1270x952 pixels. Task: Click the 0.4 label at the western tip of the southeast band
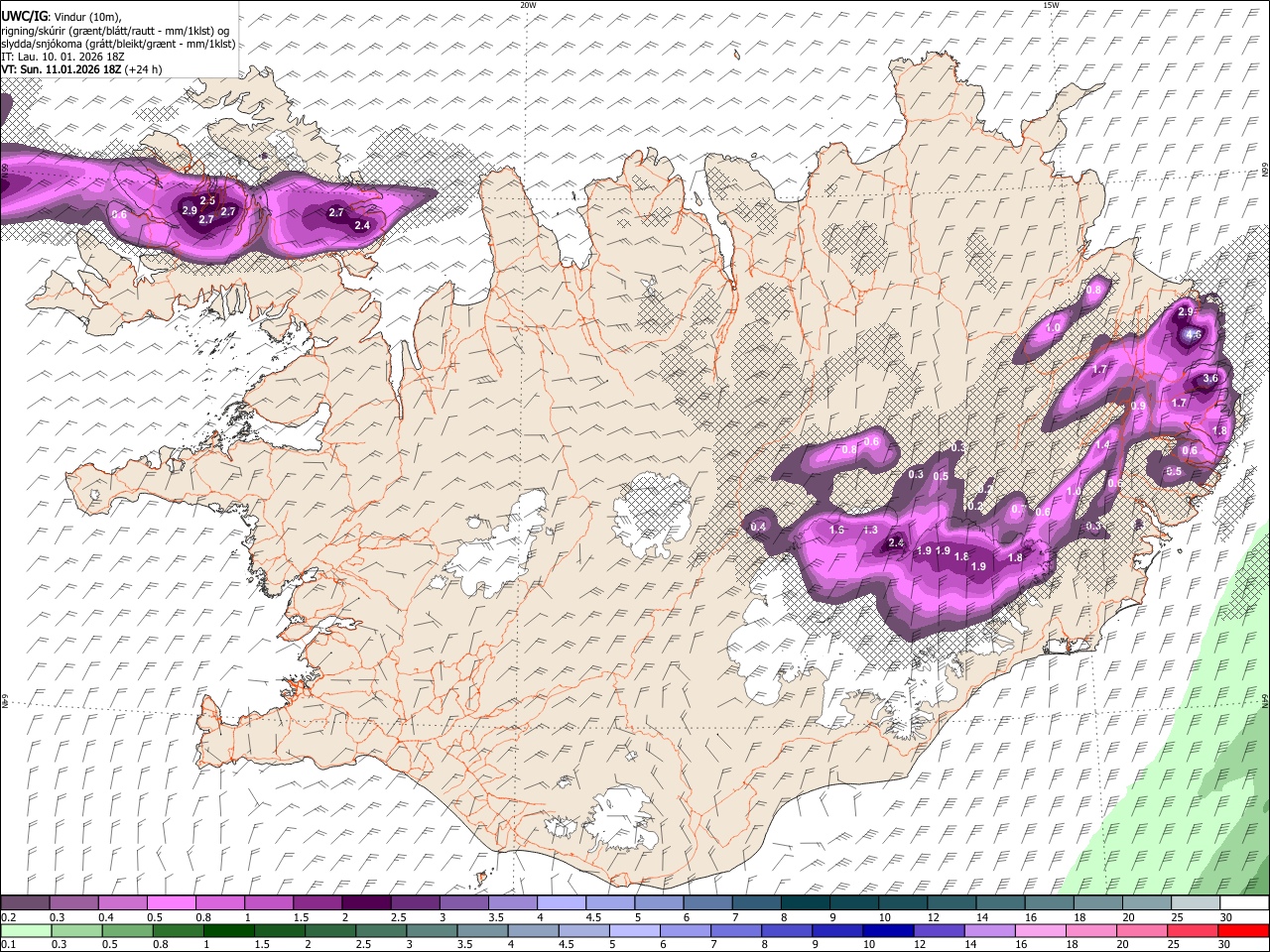pyautogui.click(x=759, y=527)
